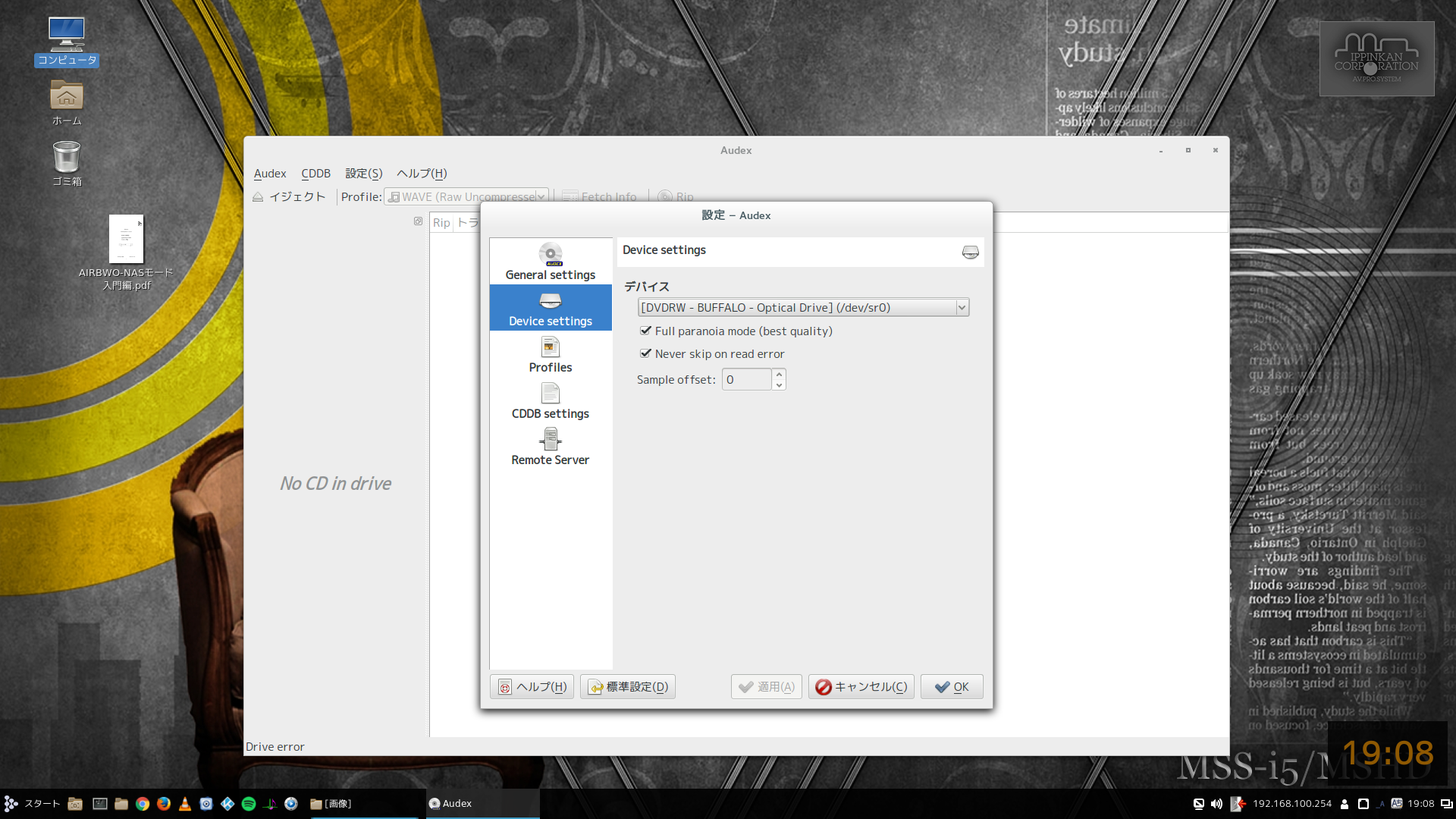Screen dimensions: 1456x819
Task: Click the OK button
Action: 952,687
